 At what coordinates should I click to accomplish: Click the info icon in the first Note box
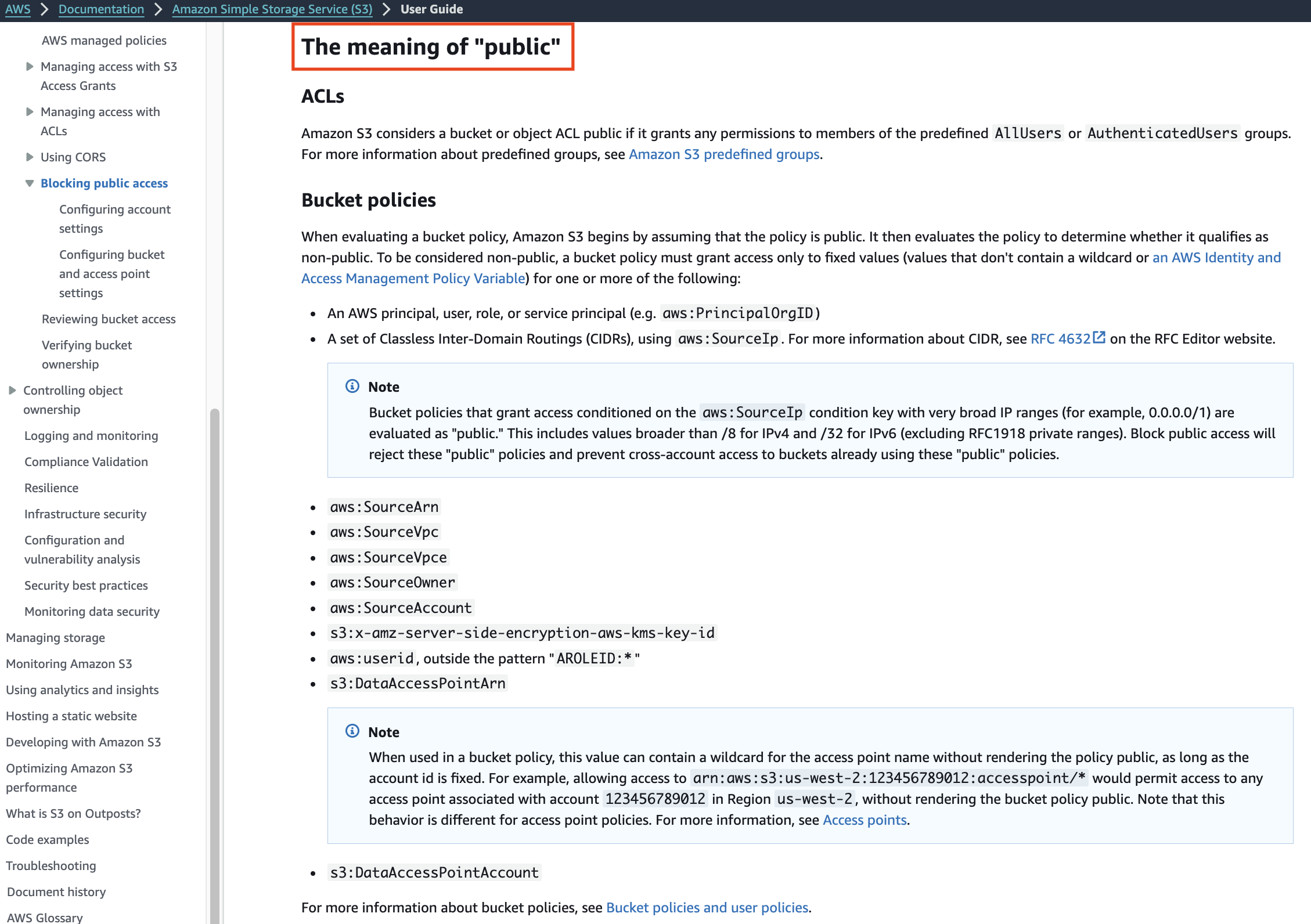pyautogui.click(x=352, y=386)
